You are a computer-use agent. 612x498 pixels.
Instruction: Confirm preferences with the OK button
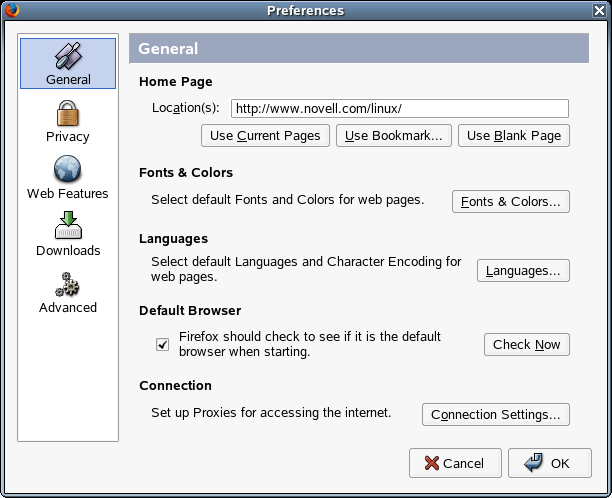[549, 463]
